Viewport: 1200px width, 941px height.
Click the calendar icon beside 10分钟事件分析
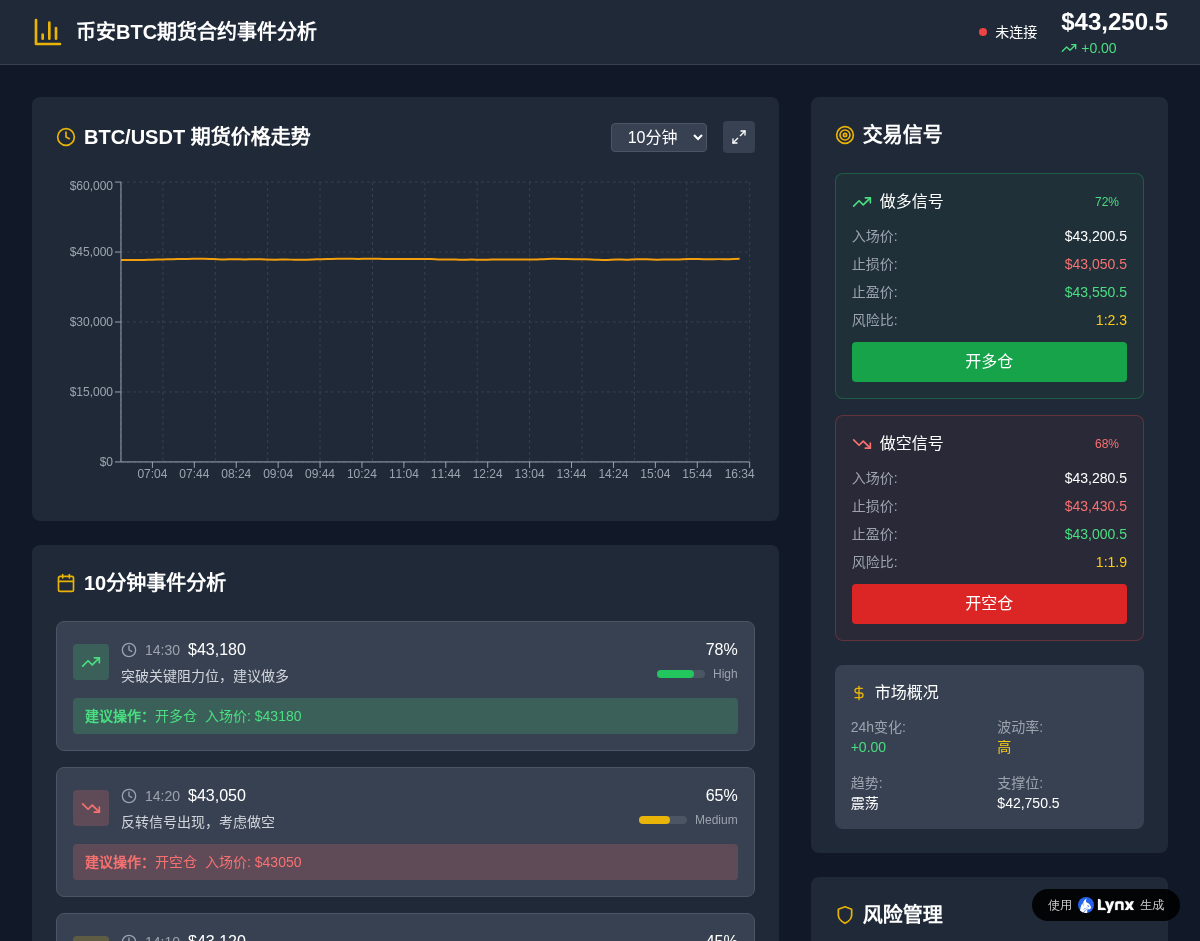point(66,583)
